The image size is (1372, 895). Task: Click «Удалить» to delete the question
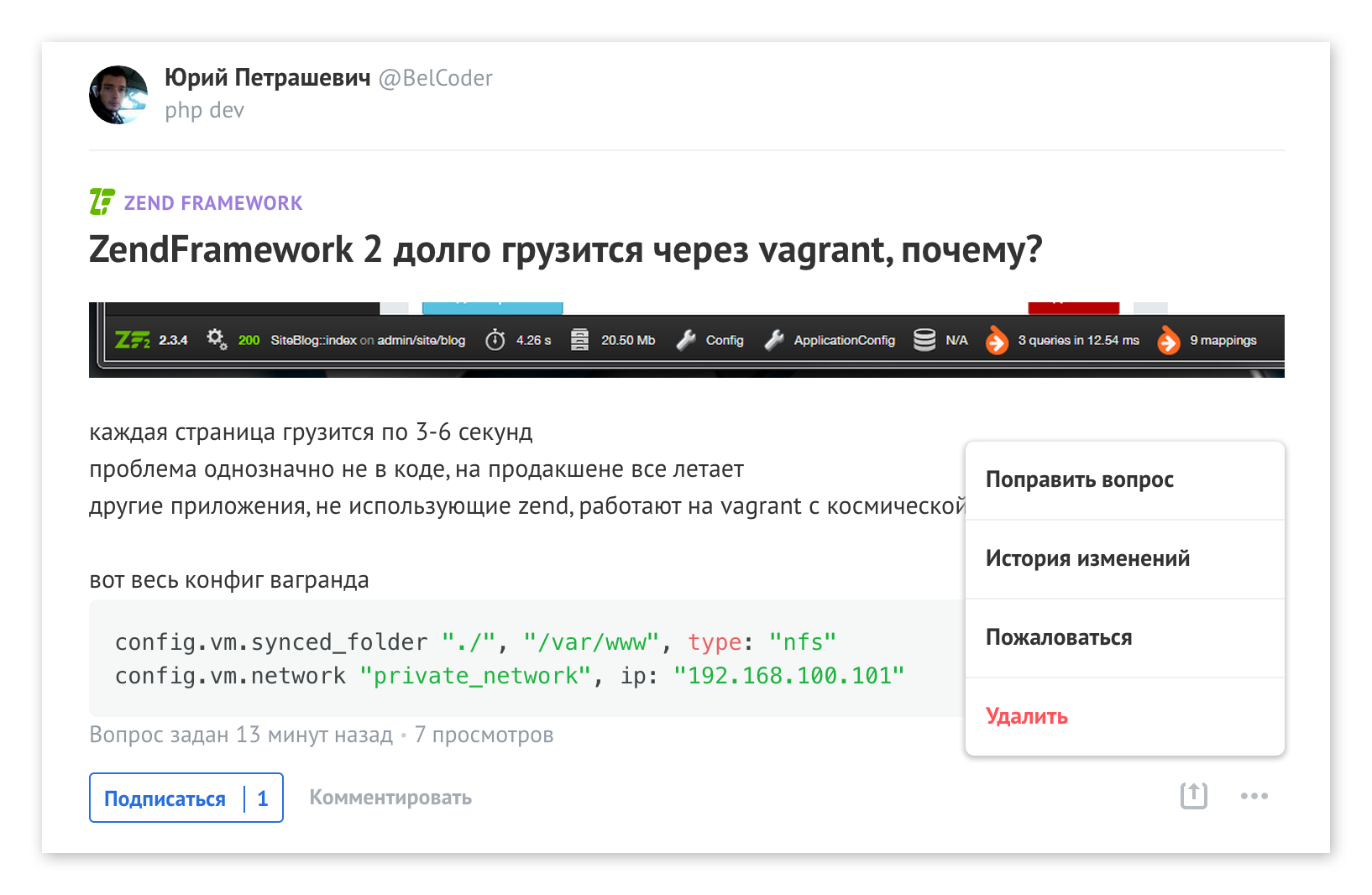1027,716
